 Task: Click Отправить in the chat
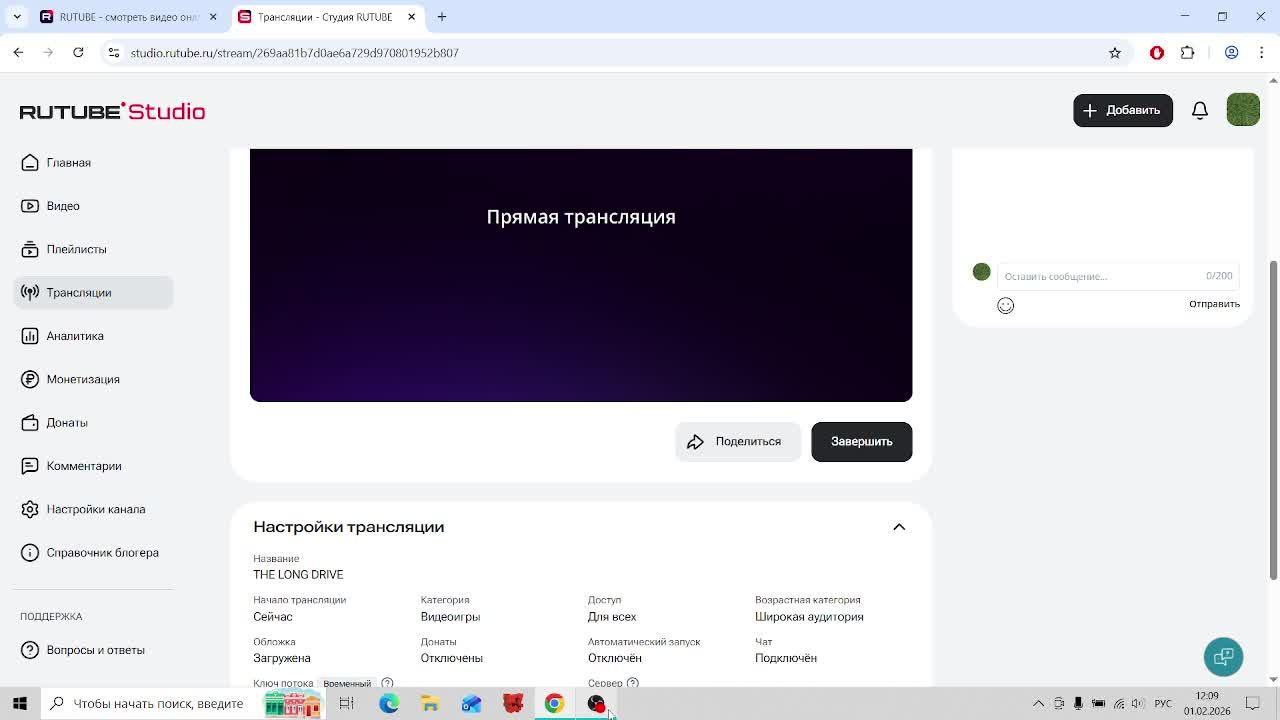(x=1214, y=304)
